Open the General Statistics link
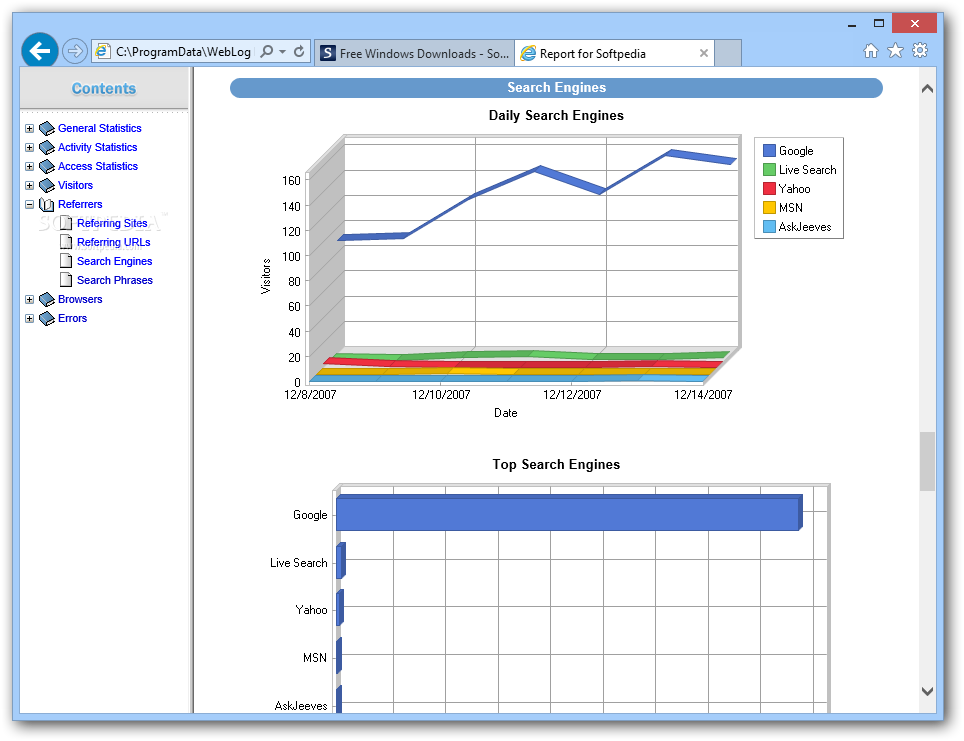The image size is (964, 741). (x=100, y=128)
